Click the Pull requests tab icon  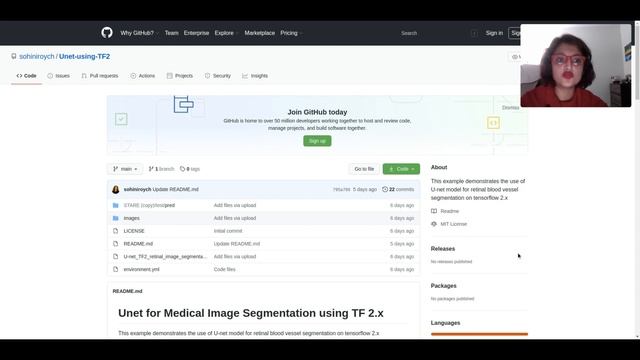point(84,76)
